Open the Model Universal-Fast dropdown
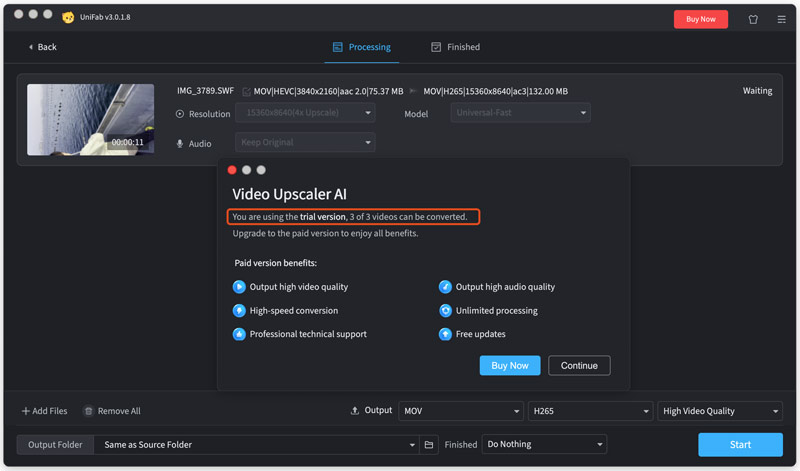This screenshot has width=800, height=471. [520, 113]
